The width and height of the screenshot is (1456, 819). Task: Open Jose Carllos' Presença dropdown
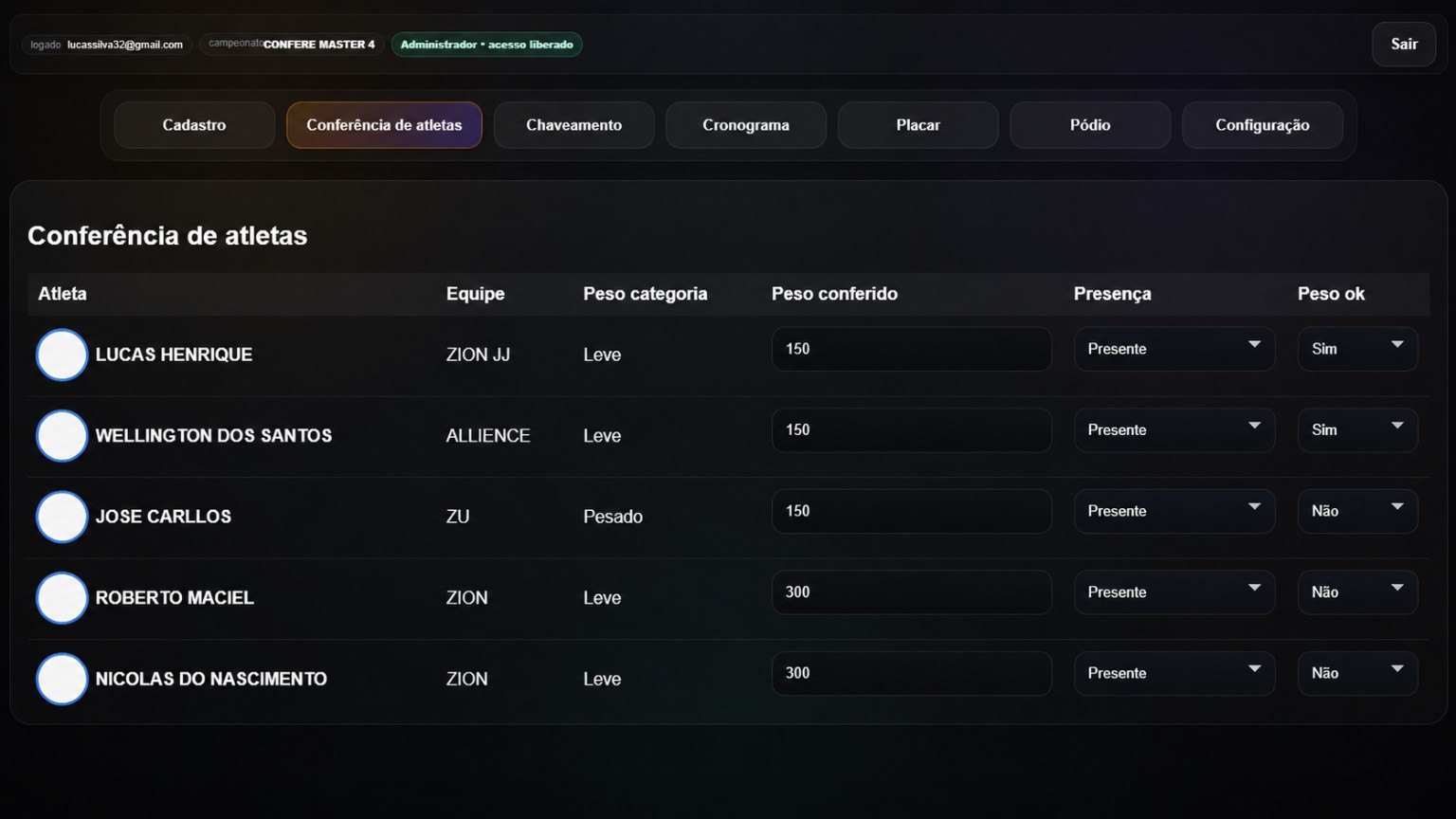1174,511
